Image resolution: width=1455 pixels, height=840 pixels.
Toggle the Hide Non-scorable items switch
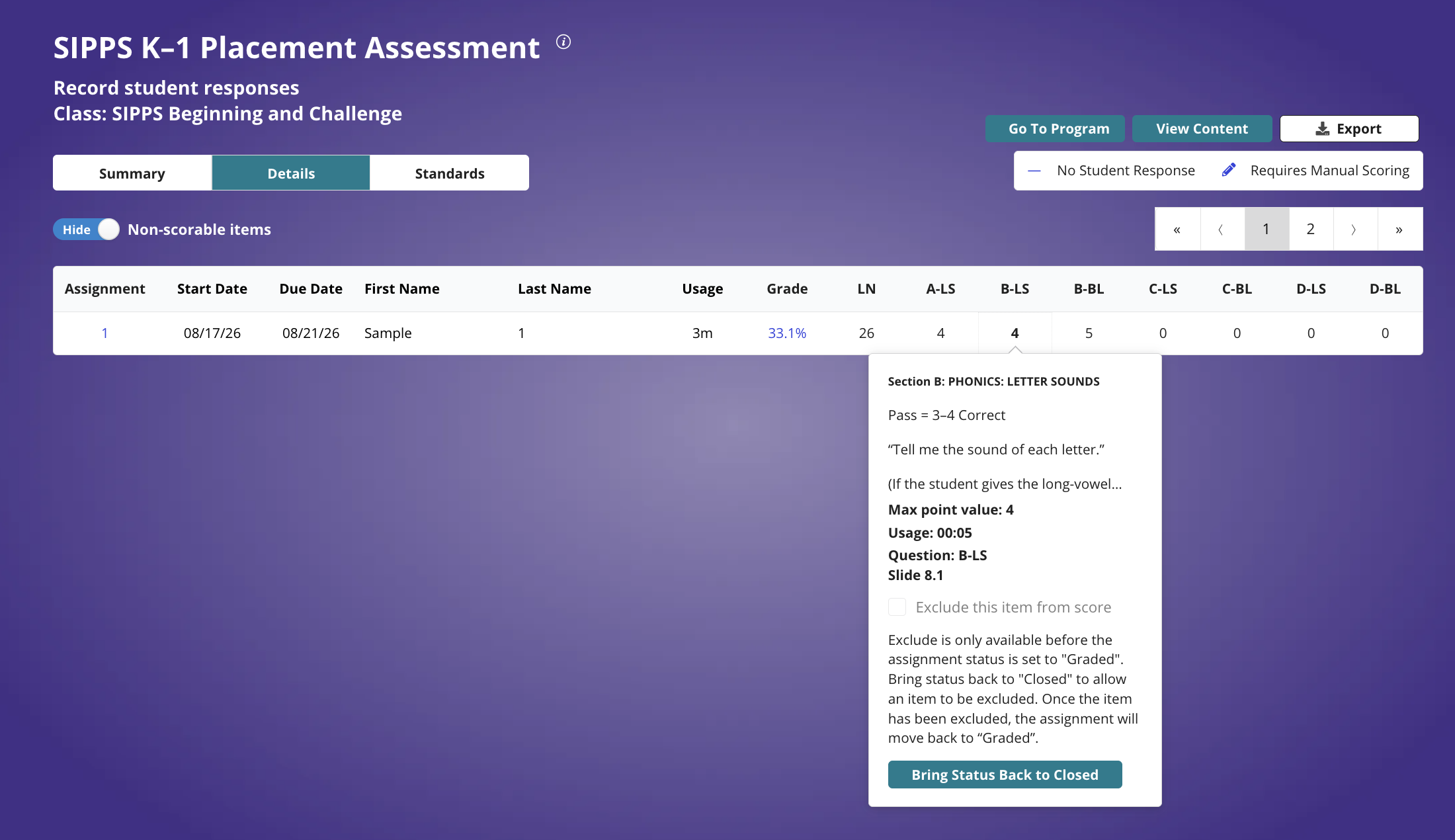point(87,230)
